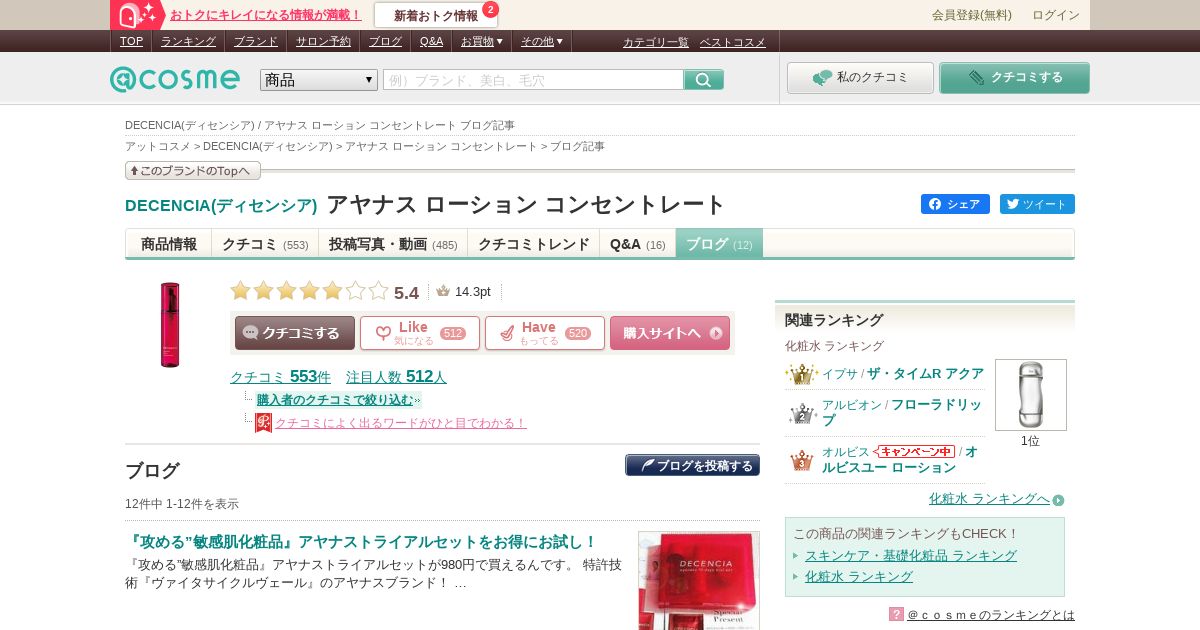Click the おトクにキレイになる情報が満載 link

[265, 15]
